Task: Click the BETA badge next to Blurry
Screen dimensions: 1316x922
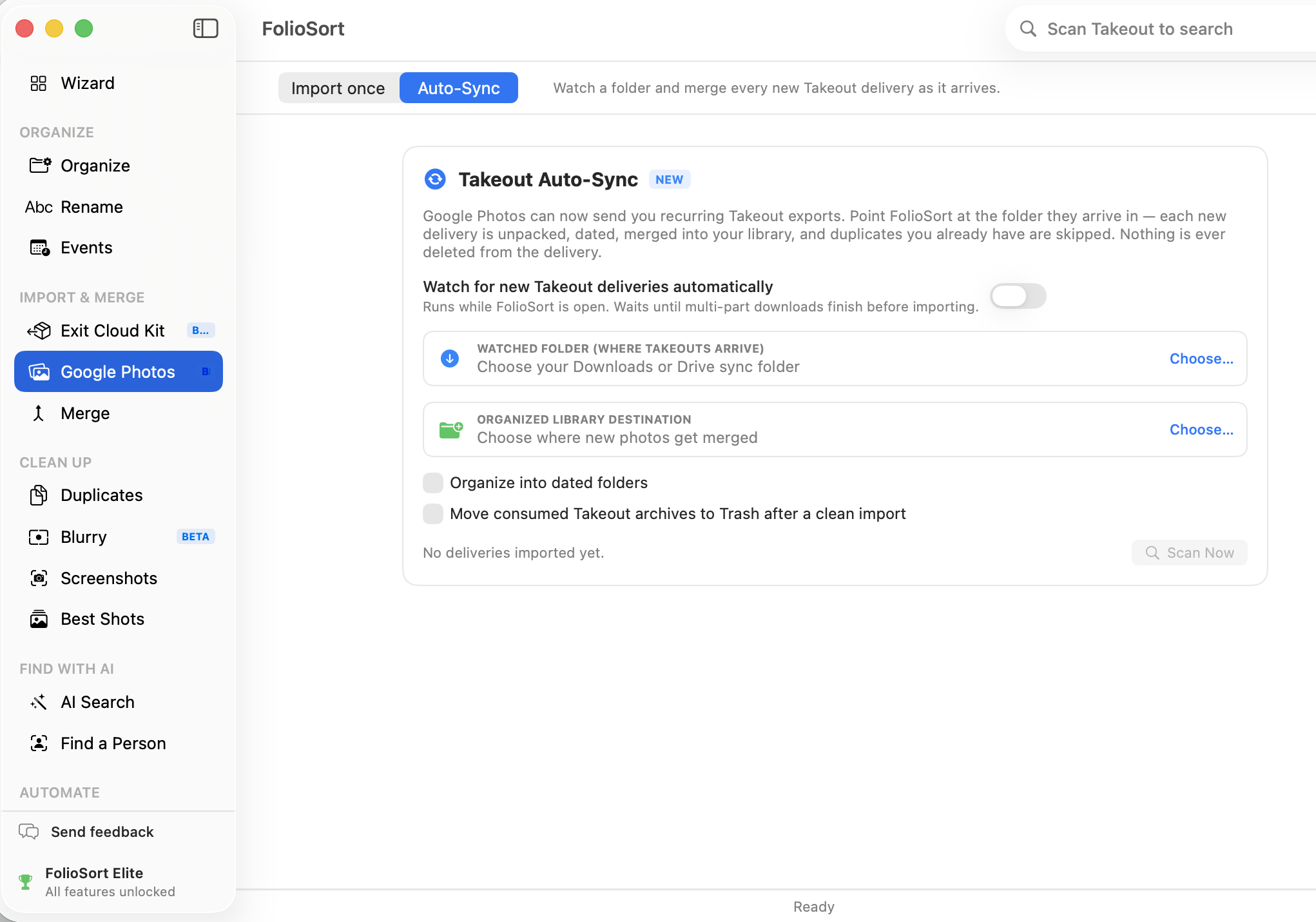Action: click(x=195, y=536)
